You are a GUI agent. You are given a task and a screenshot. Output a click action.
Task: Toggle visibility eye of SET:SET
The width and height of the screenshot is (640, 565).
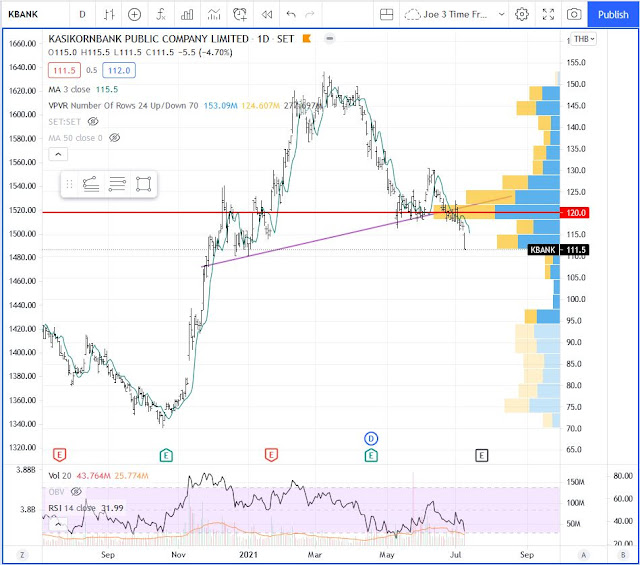[93, 122]
